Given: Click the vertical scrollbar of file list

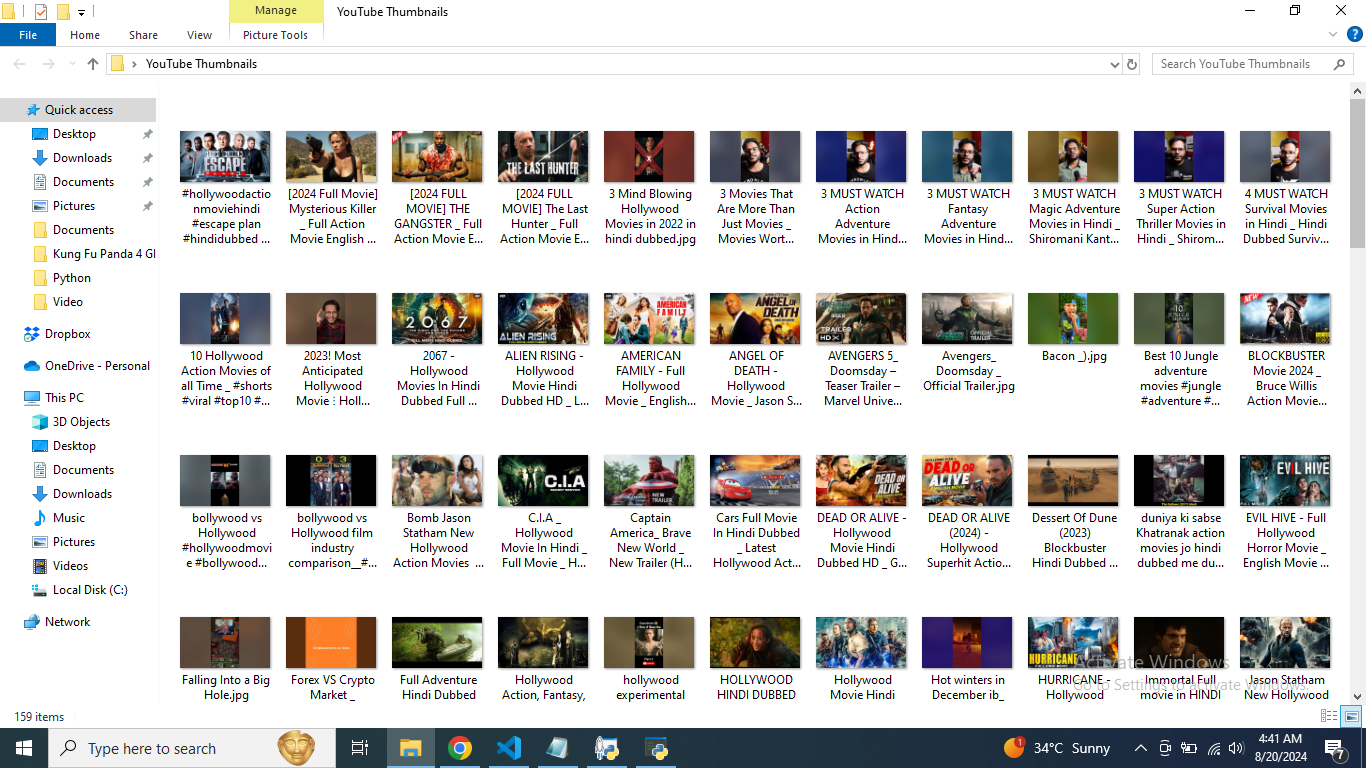Looking at the screenshot, I should click(1357, 400).
